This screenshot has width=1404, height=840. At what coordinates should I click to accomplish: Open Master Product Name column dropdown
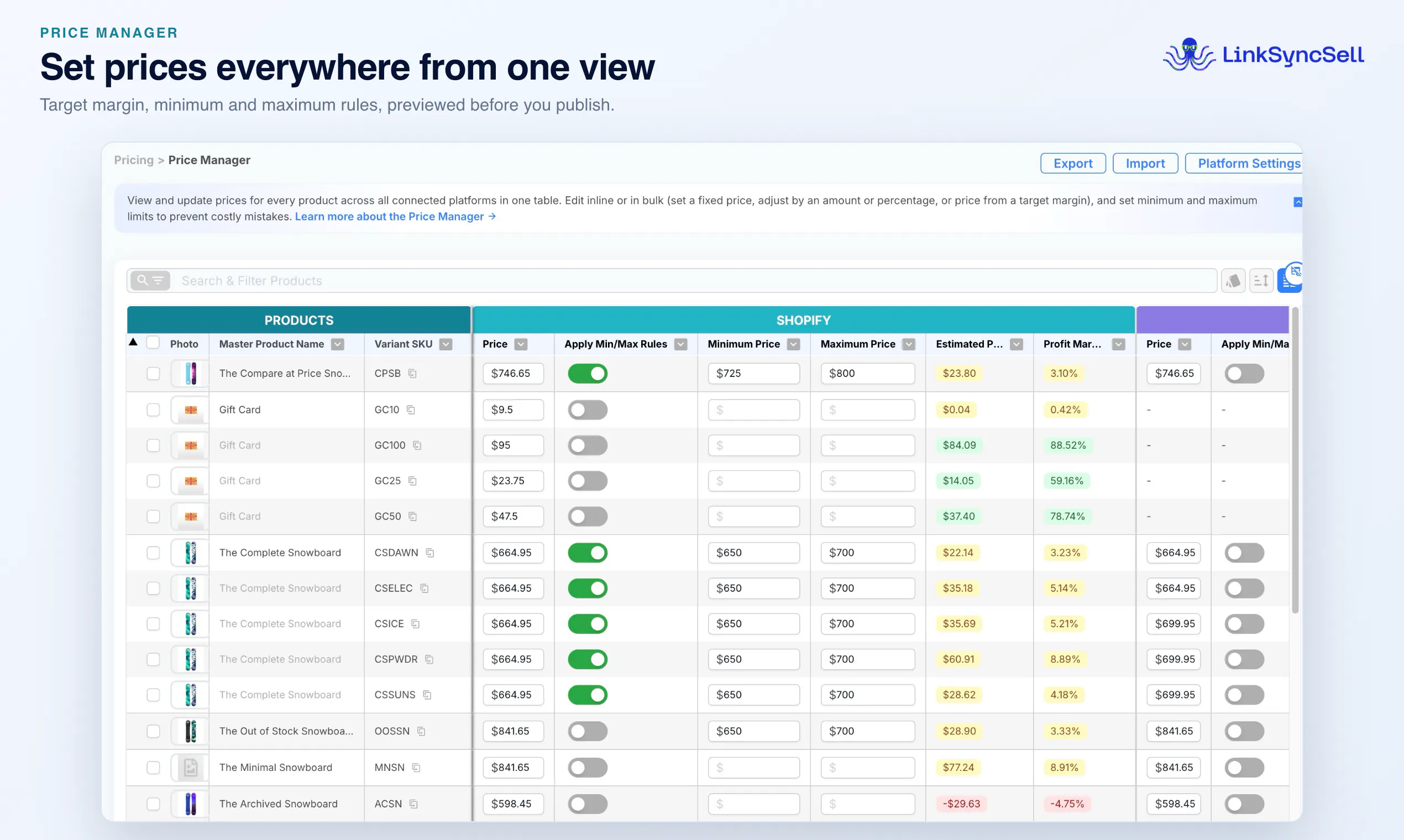[338, 344]
